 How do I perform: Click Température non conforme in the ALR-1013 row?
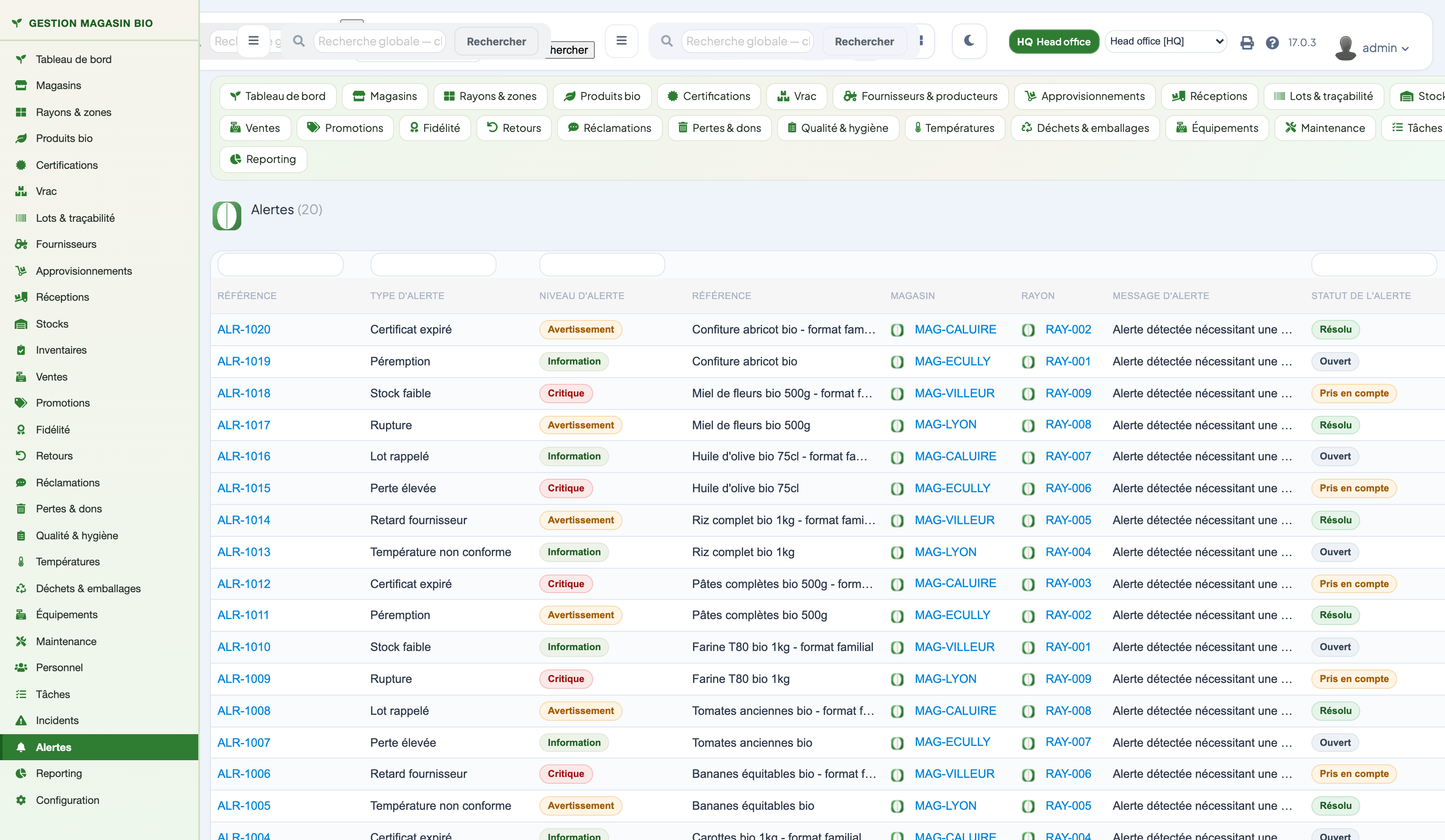441,552
